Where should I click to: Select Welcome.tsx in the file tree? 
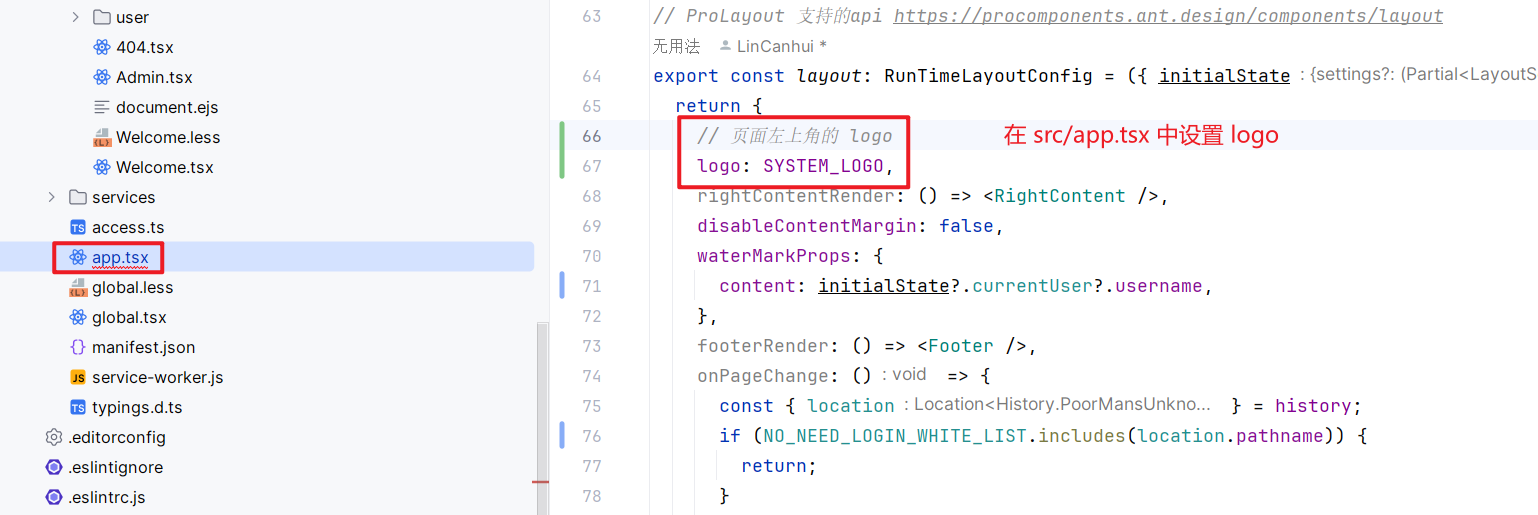click(x=164, y=167)
